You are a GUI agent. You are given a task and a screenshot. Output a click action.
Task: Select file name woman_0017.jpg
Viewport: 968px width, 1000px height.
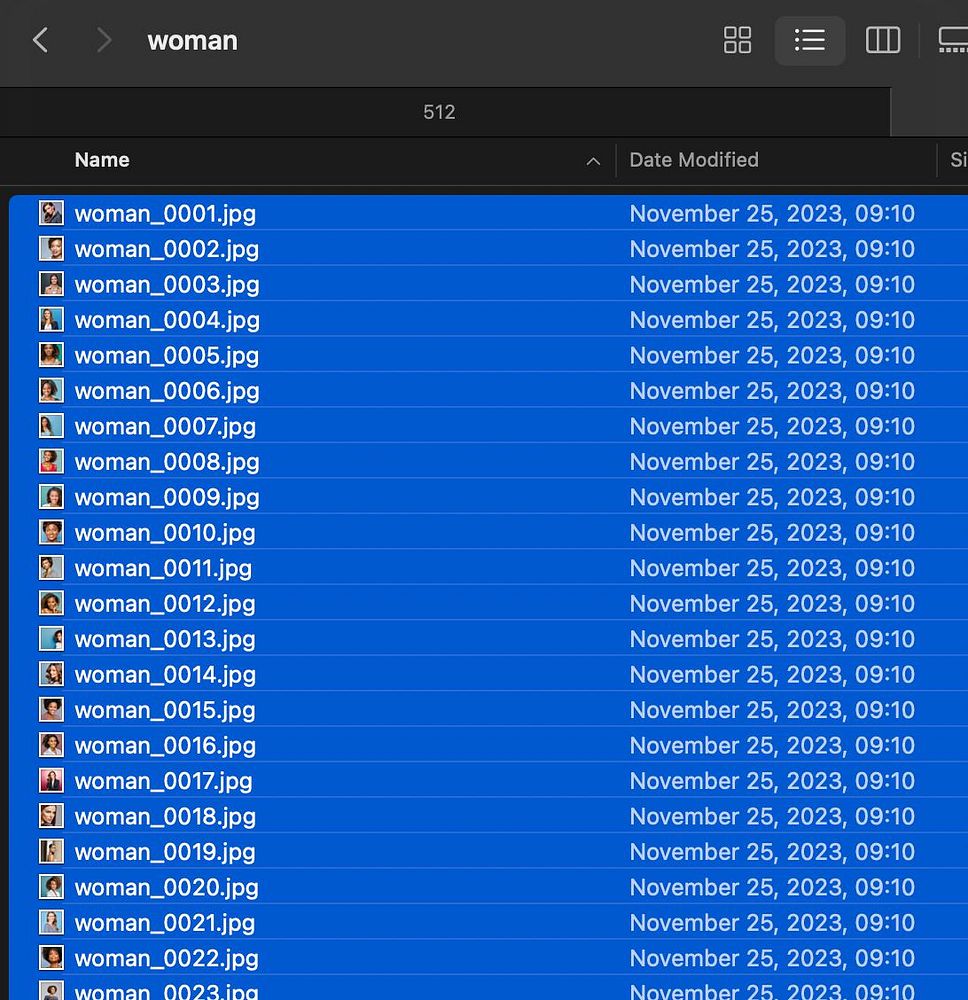coord(163,782)
